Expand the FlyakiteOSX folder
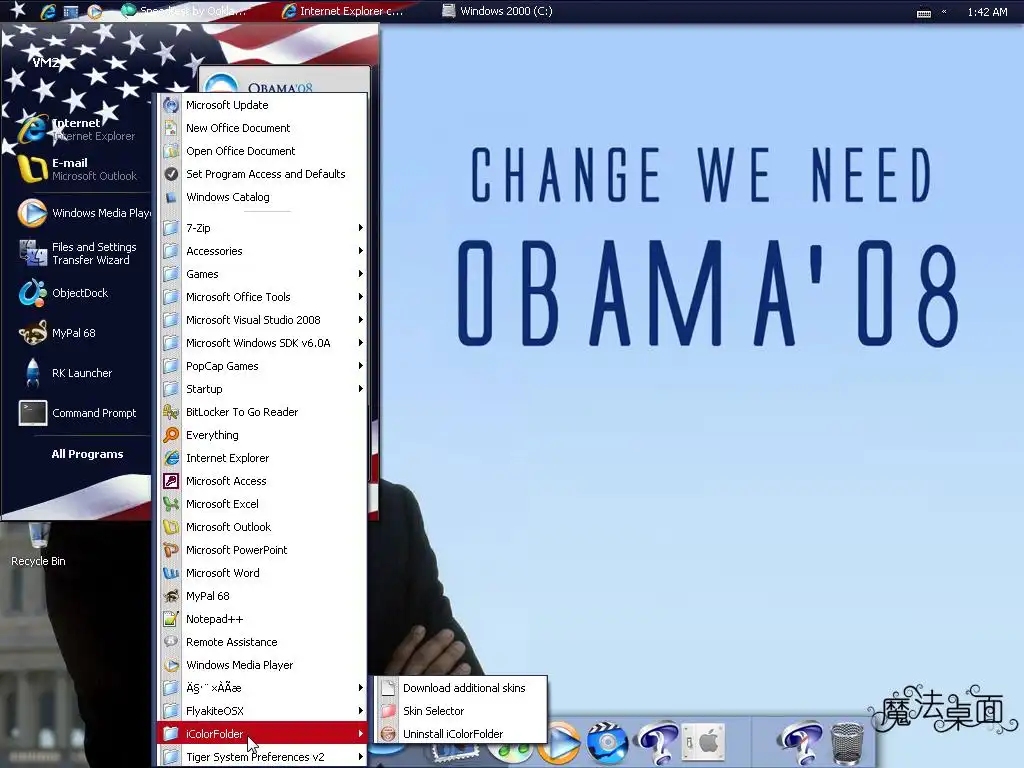1024x768 pixels. coord(263,711)
